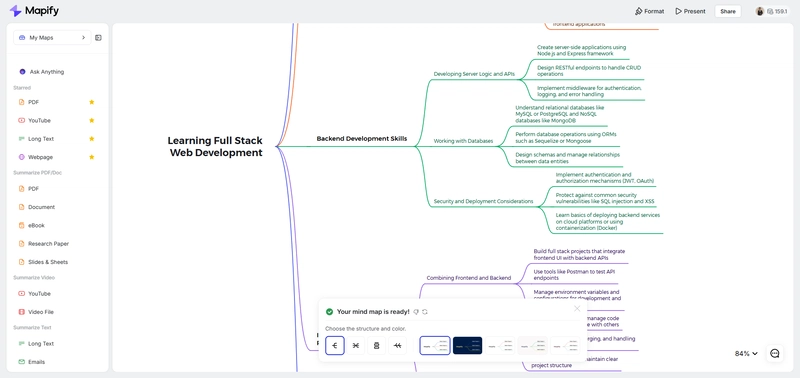Click the ORMs such as Sequelize node

click(566, 137)
